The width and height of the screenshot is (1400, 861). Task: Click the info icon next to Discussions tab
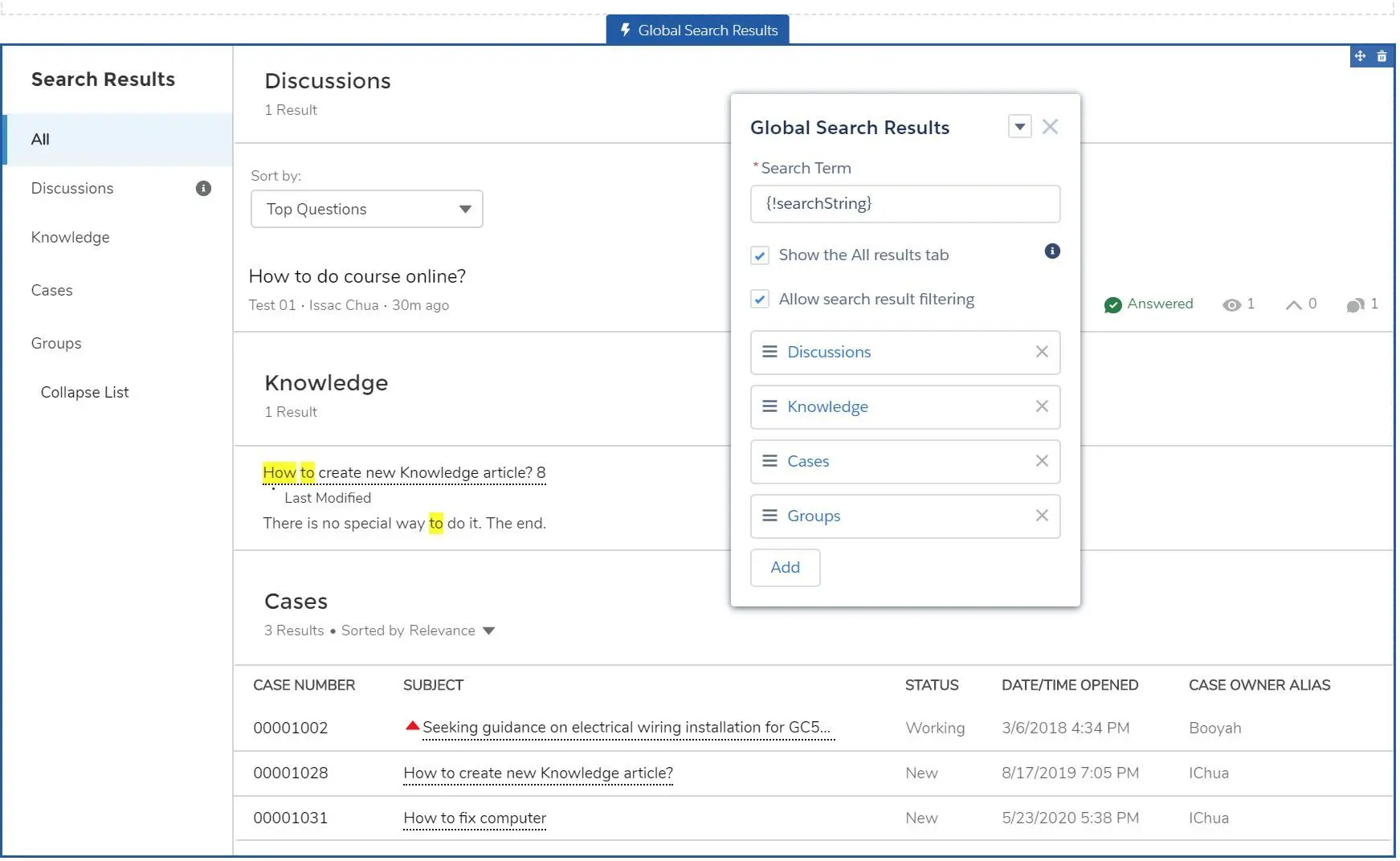coord(203,188)
